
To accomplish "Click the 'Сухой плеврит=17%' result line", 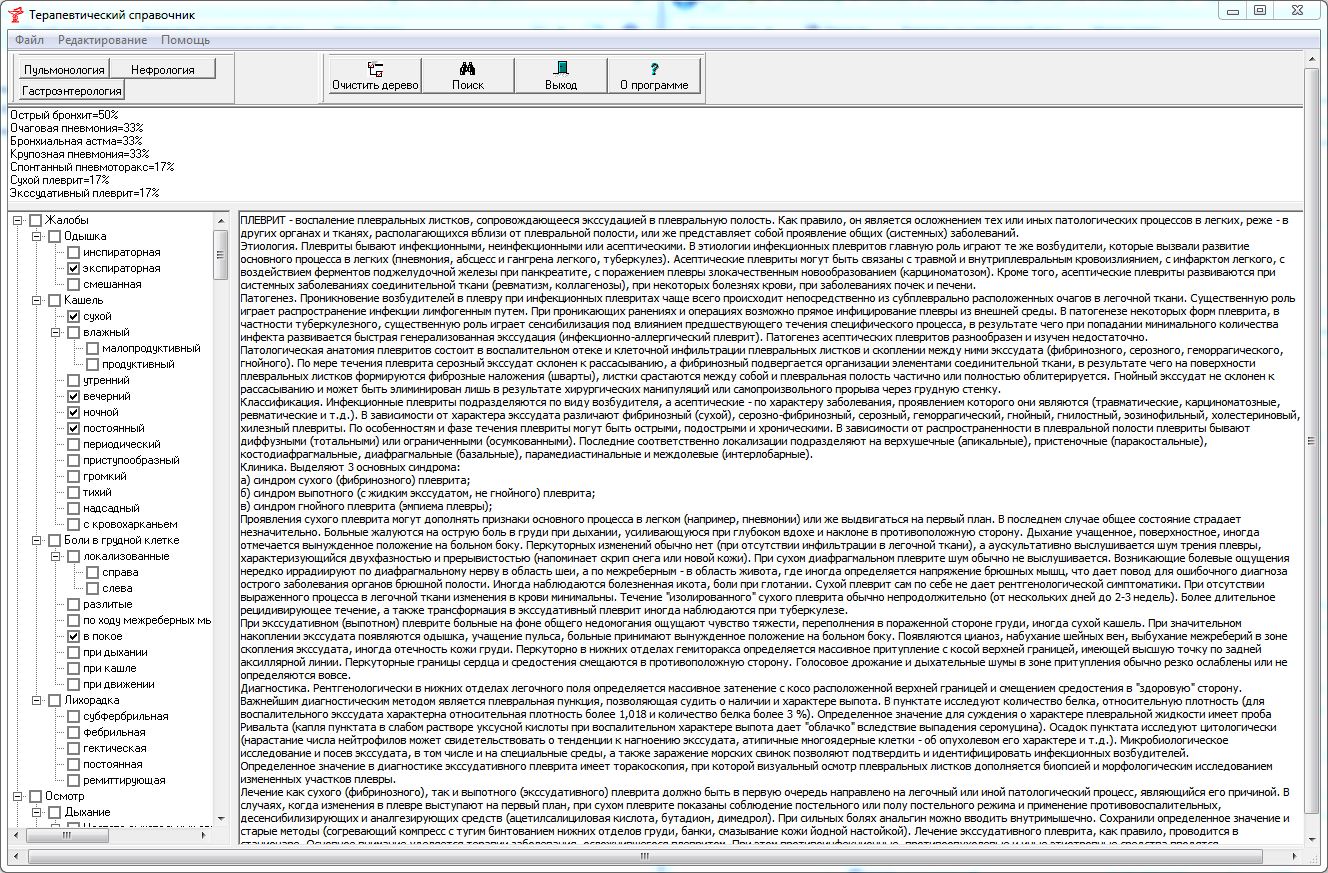I will pyautogui.click(x=60, y=181).
